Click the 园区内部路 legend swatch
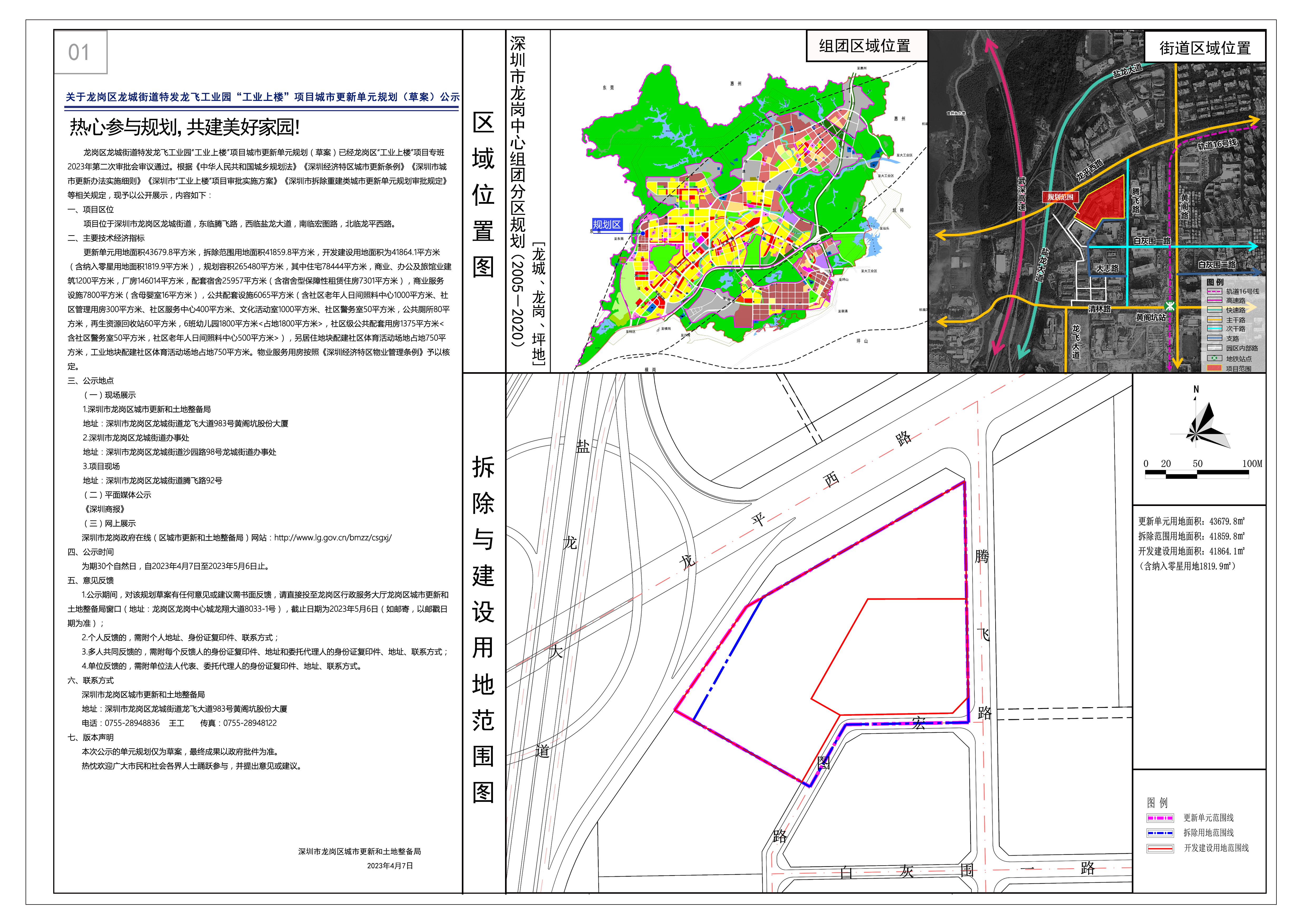The height and width of the screenshot is (924, 1307). 1215,348
